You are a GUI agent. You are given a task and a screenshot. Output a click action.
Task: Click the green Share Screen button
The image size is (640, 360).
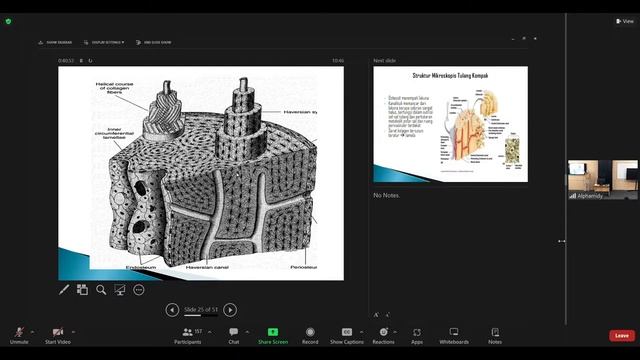273,336
